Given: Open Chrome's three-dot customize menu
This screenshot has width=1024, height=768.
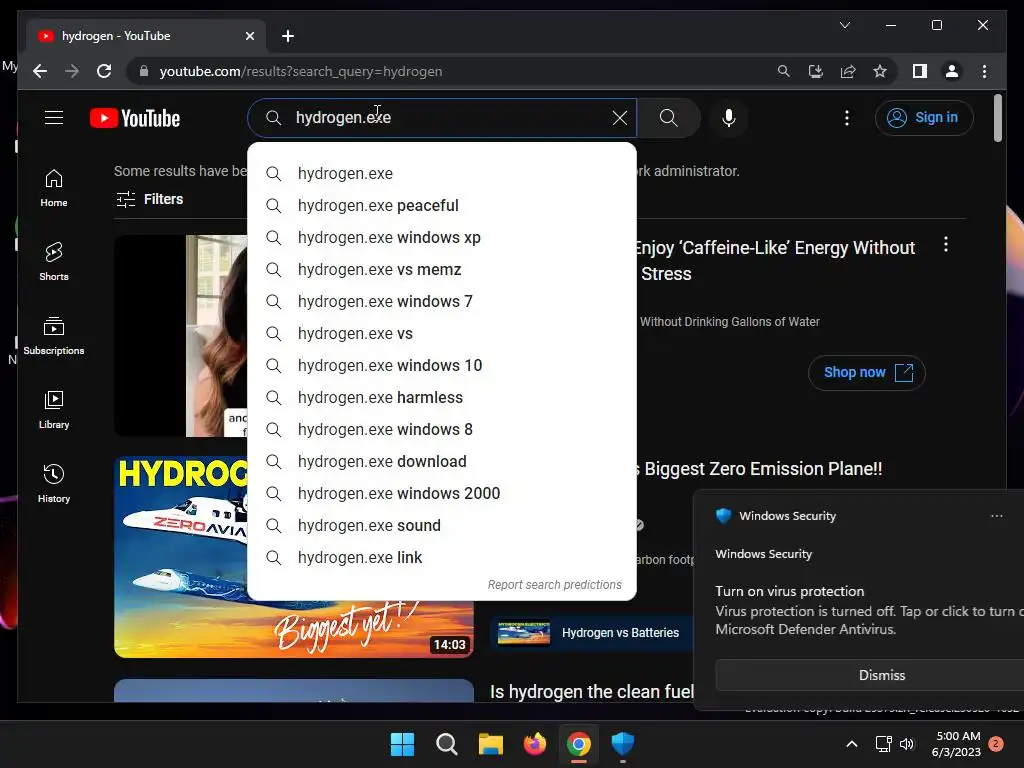Looking at the screenshot, I should [984, 71].
